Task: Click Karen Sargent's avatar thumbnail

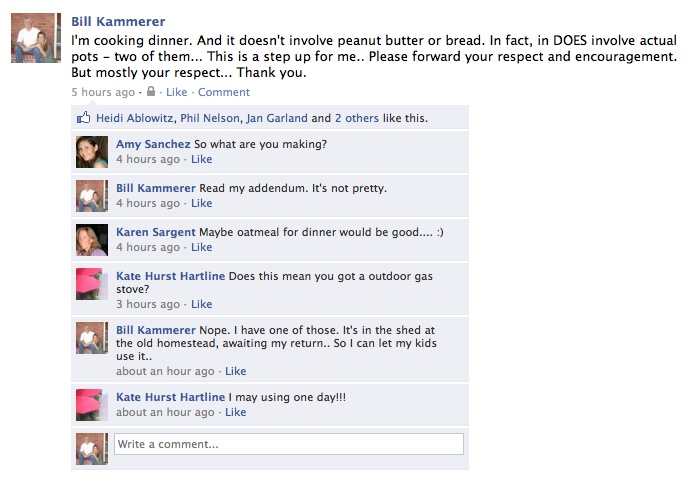Action: 92,239
